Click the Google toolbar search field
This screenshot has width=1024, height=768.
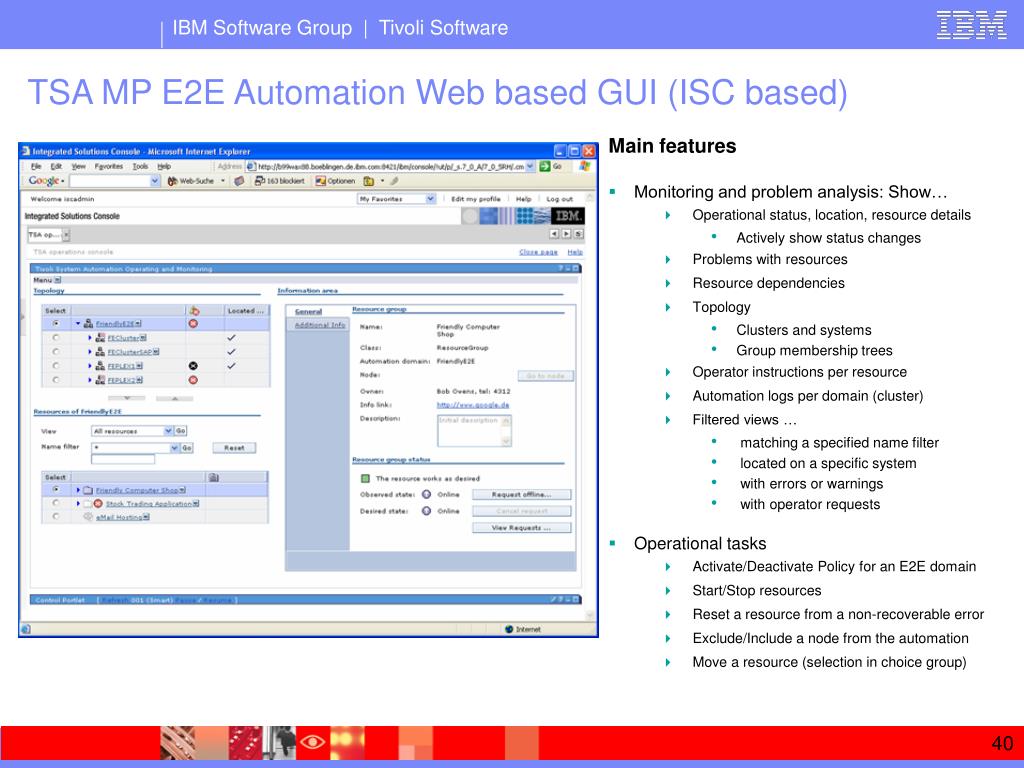[x=114, y=181]
